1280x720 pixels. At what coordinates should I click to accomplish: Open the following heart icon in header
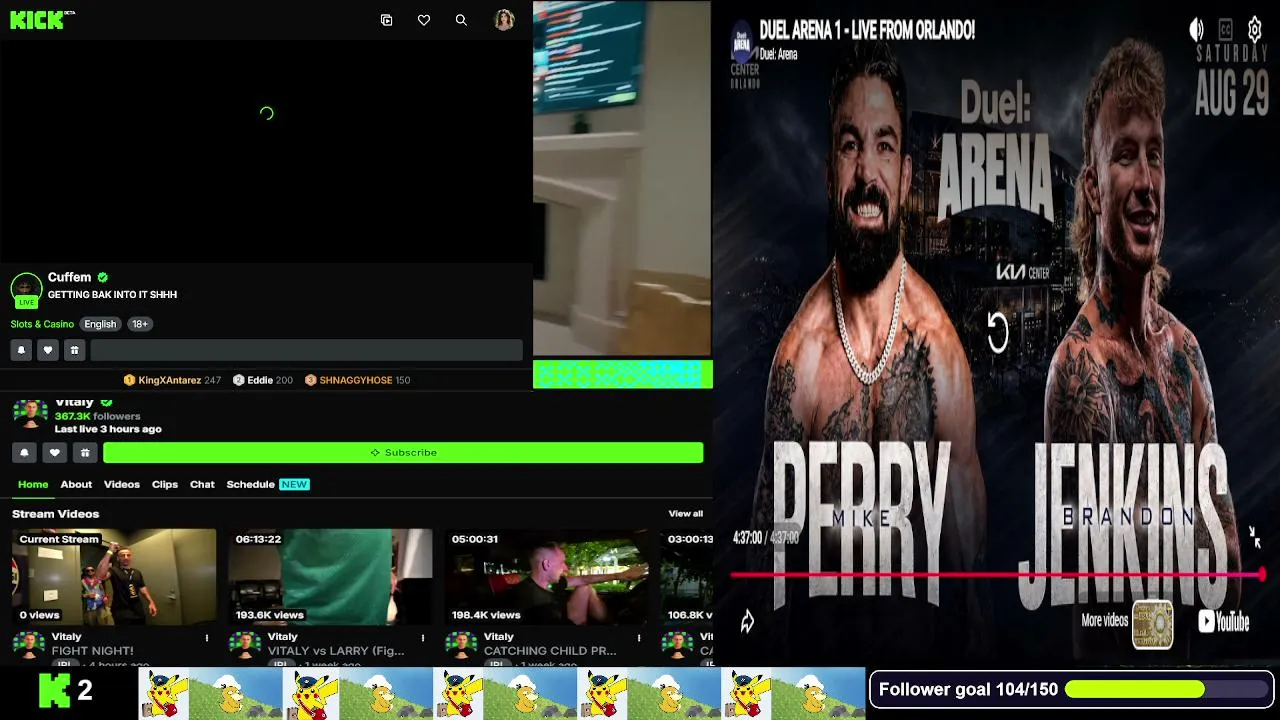click(424, 20)
